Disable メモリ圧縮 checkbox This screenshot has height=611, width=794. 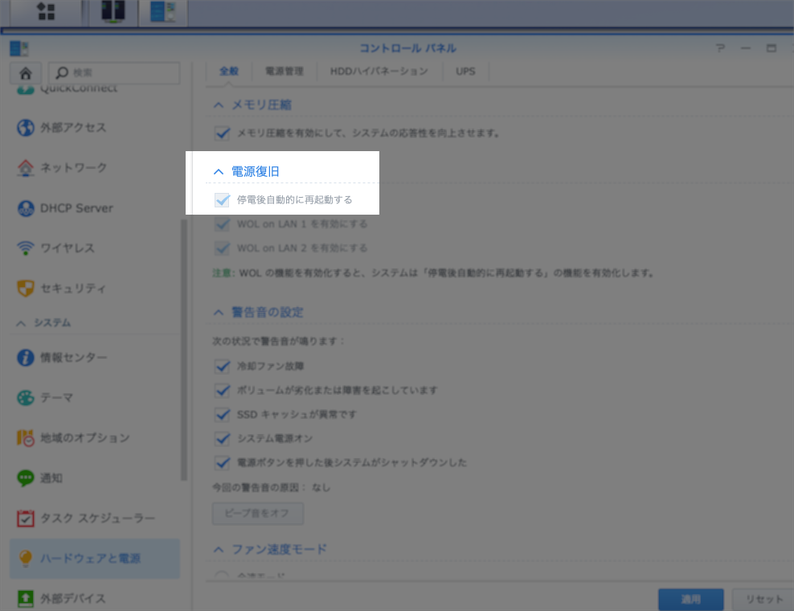(222, 133)
